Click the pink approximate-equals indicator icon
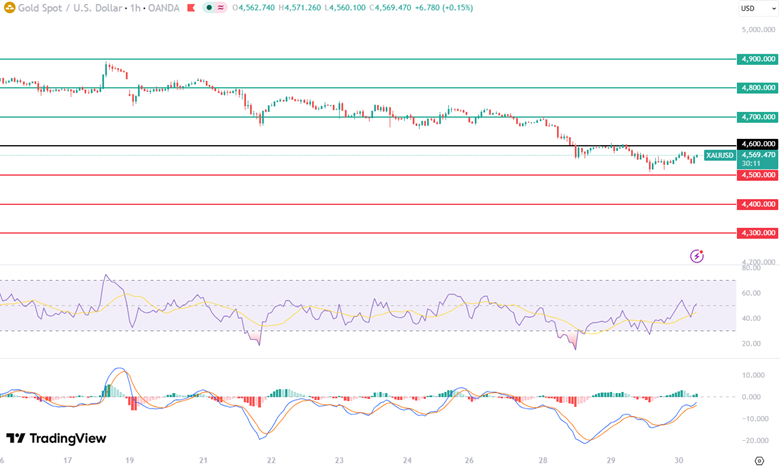780x466 pixels. [220, 8]
